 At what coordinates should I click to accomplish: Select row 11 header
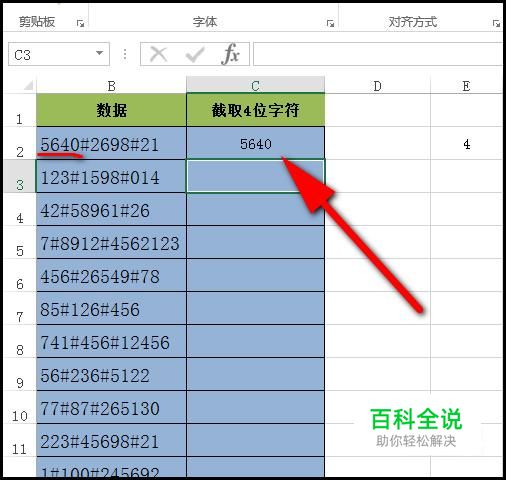19,440
